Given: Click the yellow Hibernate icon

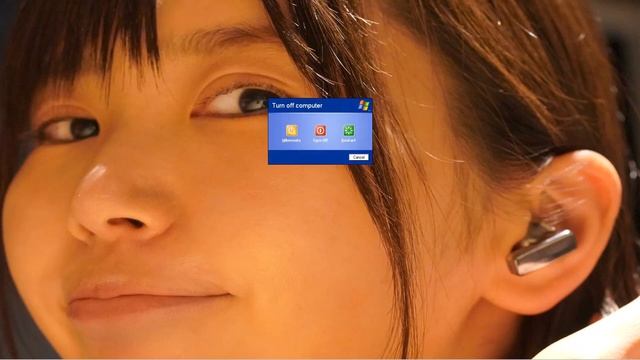Looking at the screenshot, I should [291, 130].
